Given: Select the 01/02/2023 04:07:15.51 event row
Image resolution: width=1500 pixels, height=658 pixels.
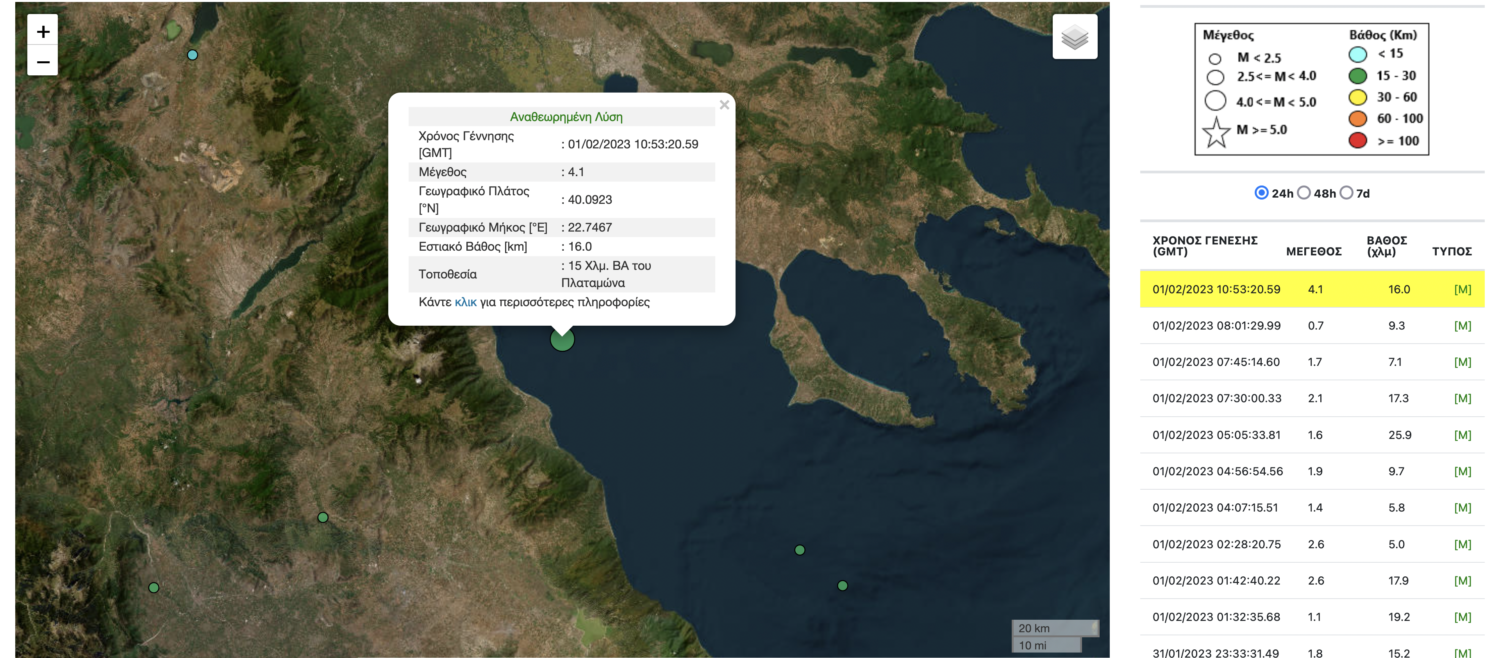Looking at the screenshot, I should 1312,508.
